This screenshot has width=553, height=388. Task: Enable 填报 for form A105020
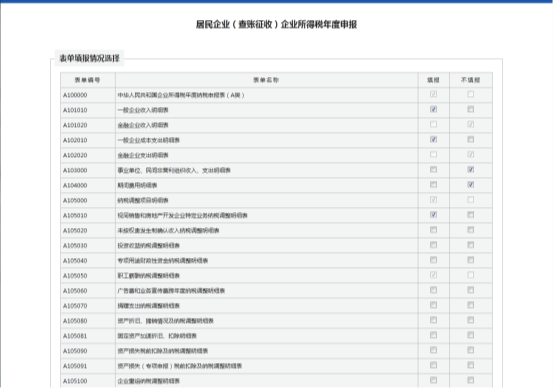pos(433,230)
